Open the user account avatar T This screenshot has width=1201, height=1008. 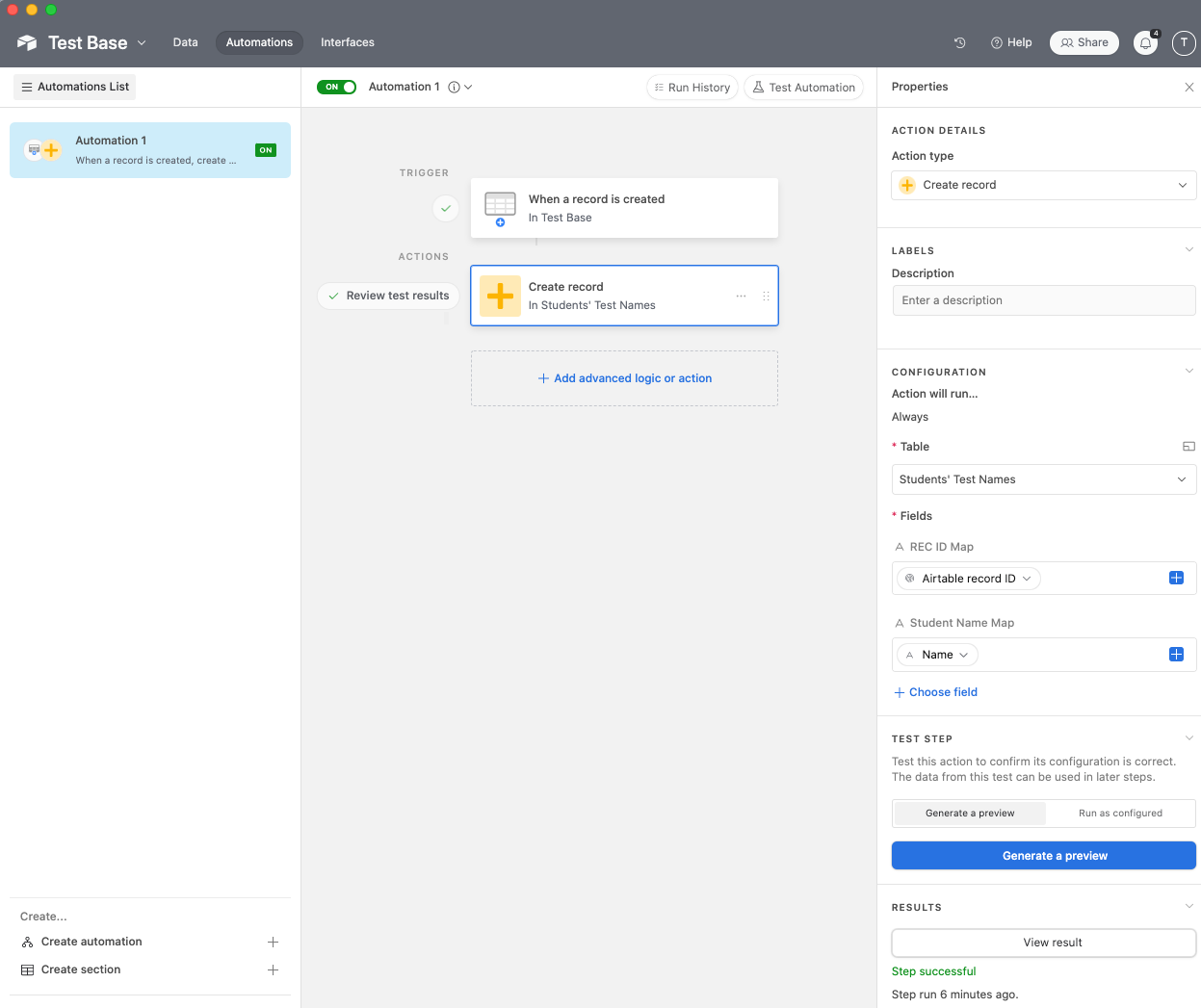click(1184, 42)
